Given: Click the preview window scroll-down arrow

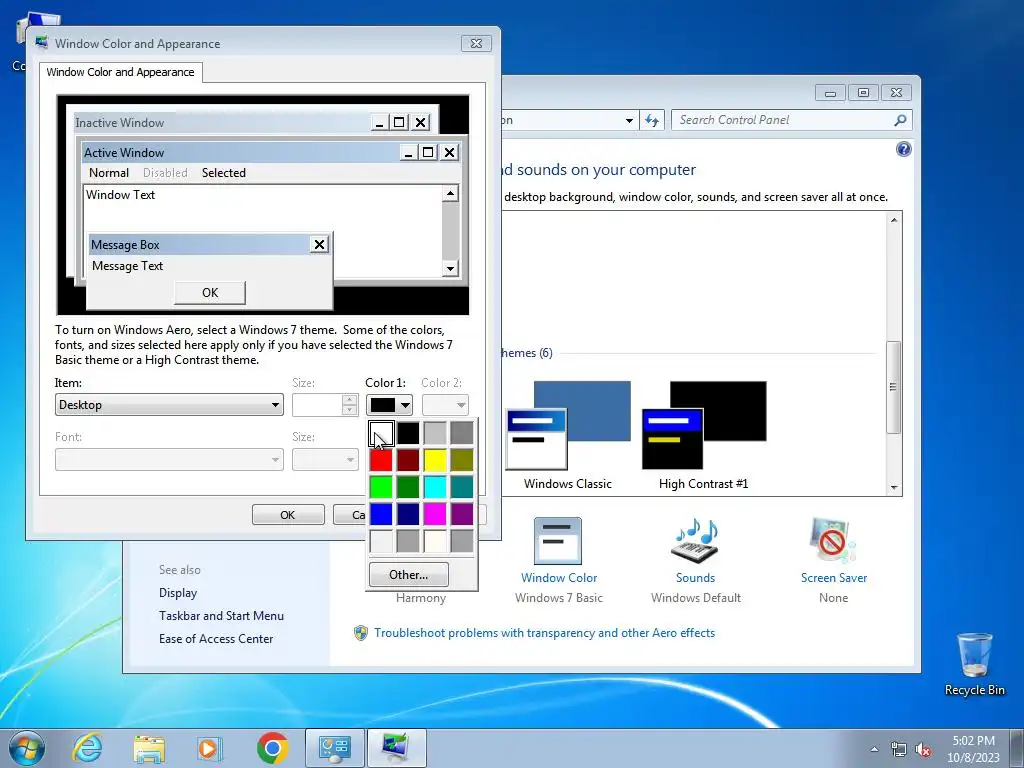Looking at the screenshot, I should coord(450,268).
